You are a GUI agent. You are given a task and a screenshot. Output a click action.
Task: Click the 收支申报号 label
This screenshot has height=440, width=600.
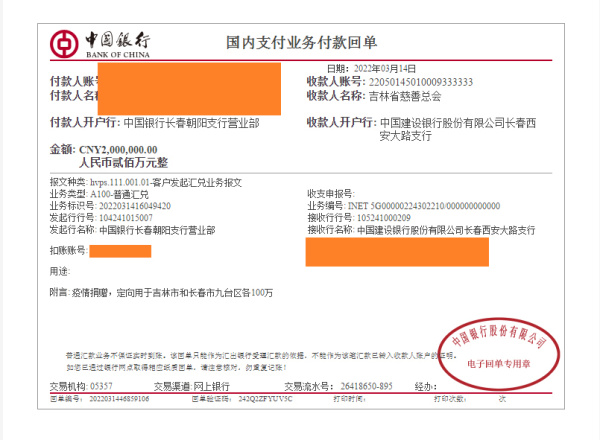coord(331,194)
